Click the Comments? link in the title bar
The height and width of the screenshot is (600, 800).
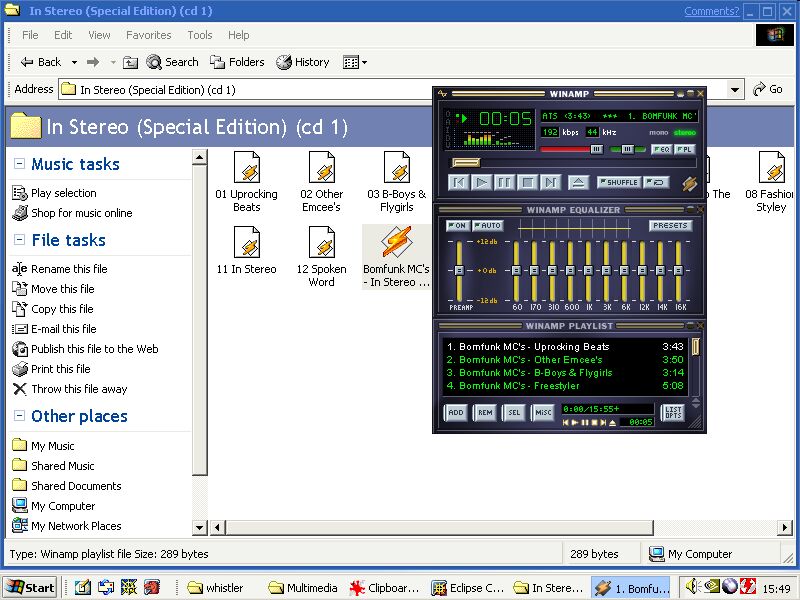coord(711,10)
